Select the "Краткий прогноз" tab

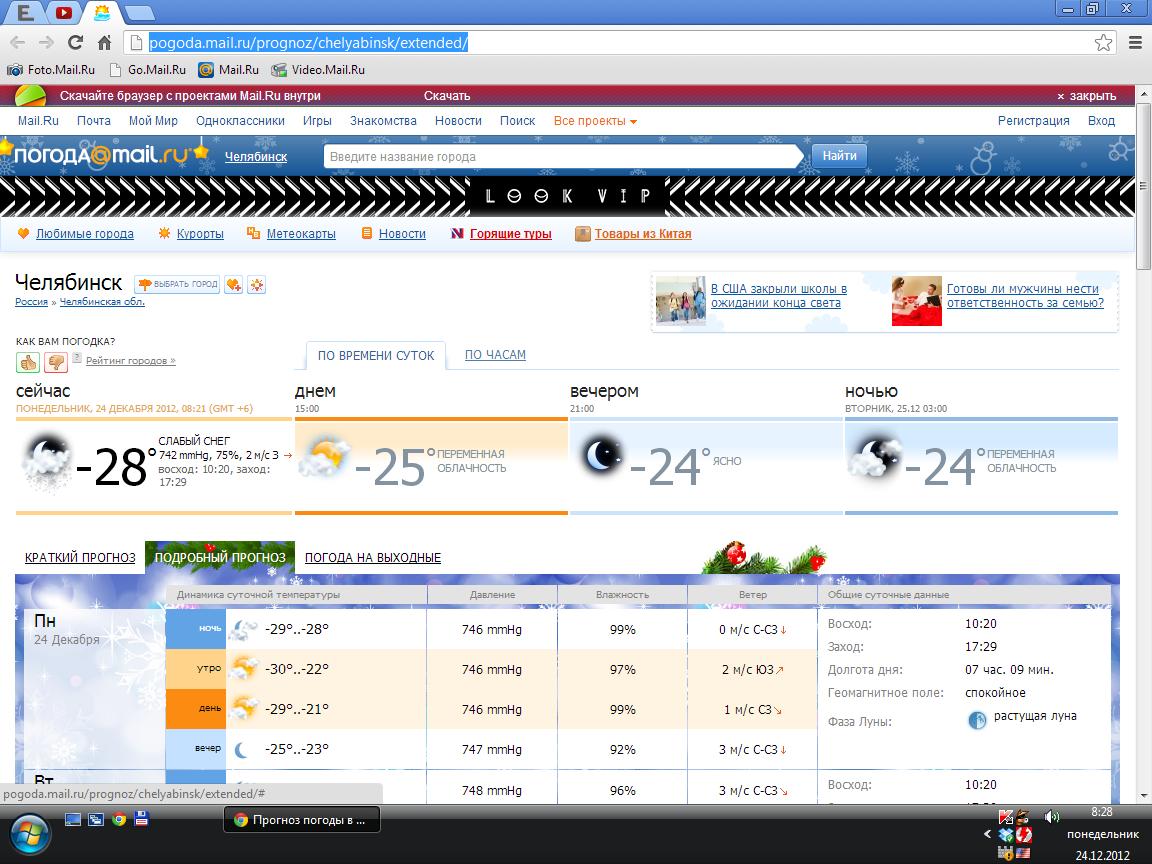tap(80, 558)
